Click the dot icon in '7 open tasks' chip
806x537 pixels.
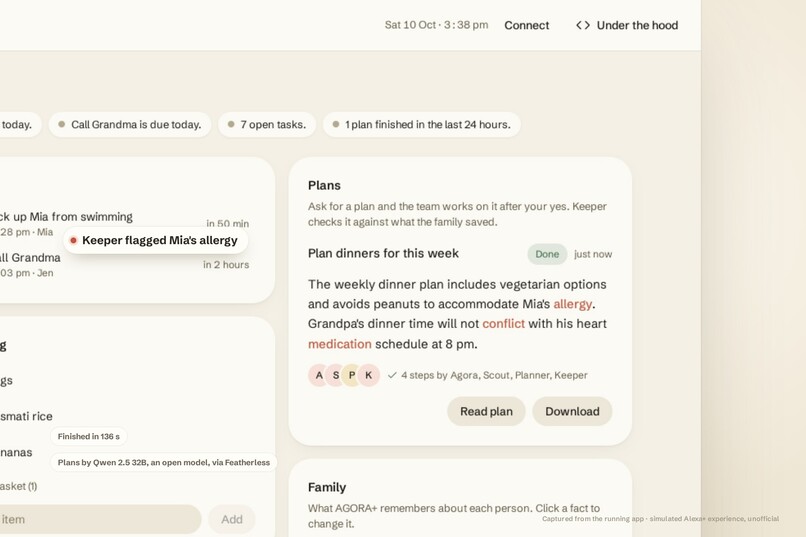click(231, 124)
